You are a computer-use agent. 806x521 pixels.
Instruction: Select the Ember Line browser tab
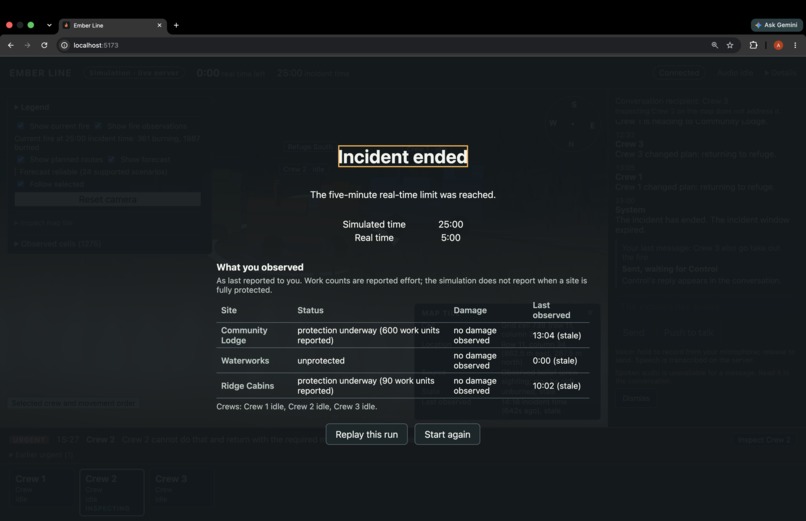(113, 25)
